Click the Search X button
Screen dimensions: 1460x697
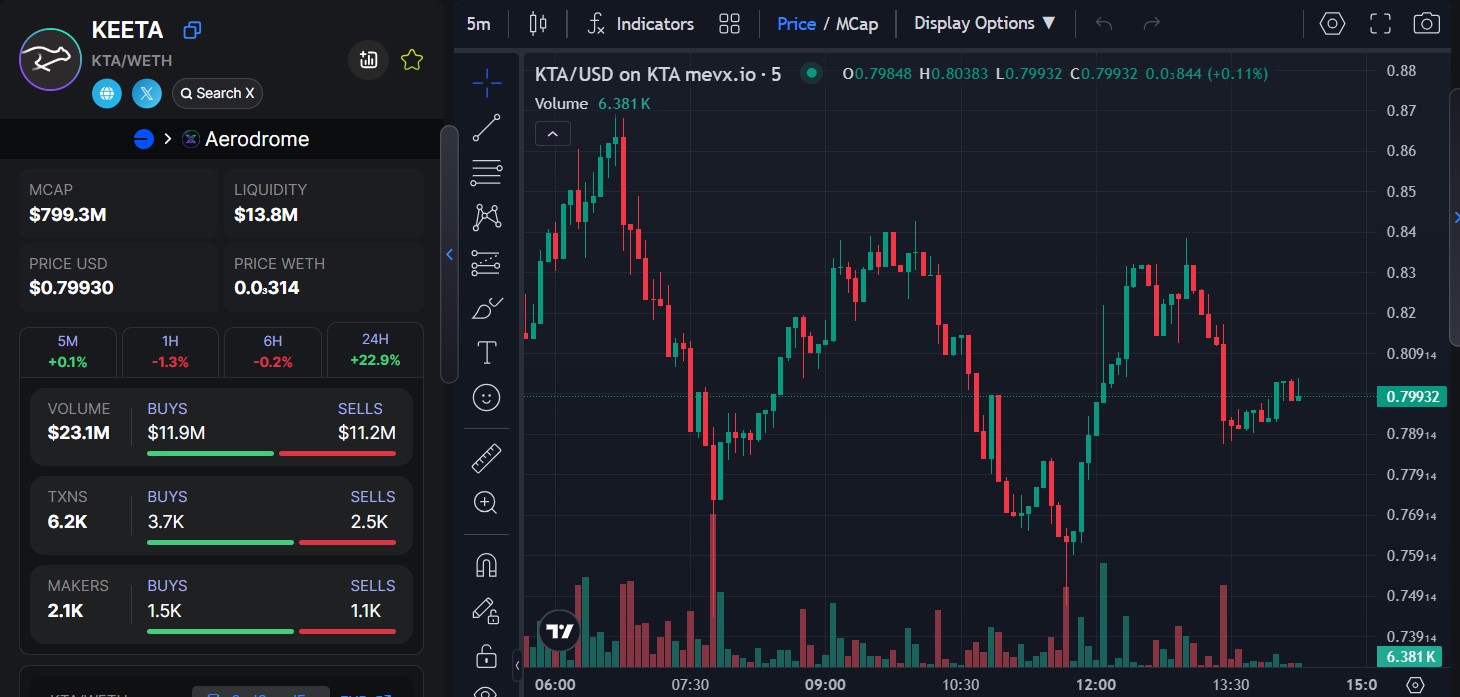(x=218, y=94)
